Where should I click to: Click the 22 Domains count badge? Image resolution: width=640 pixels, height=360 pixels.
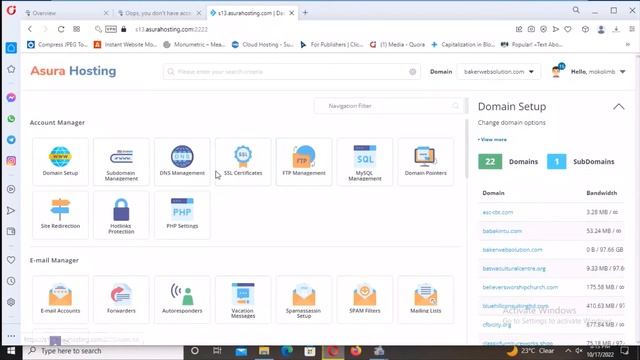[x=490, y=162]
